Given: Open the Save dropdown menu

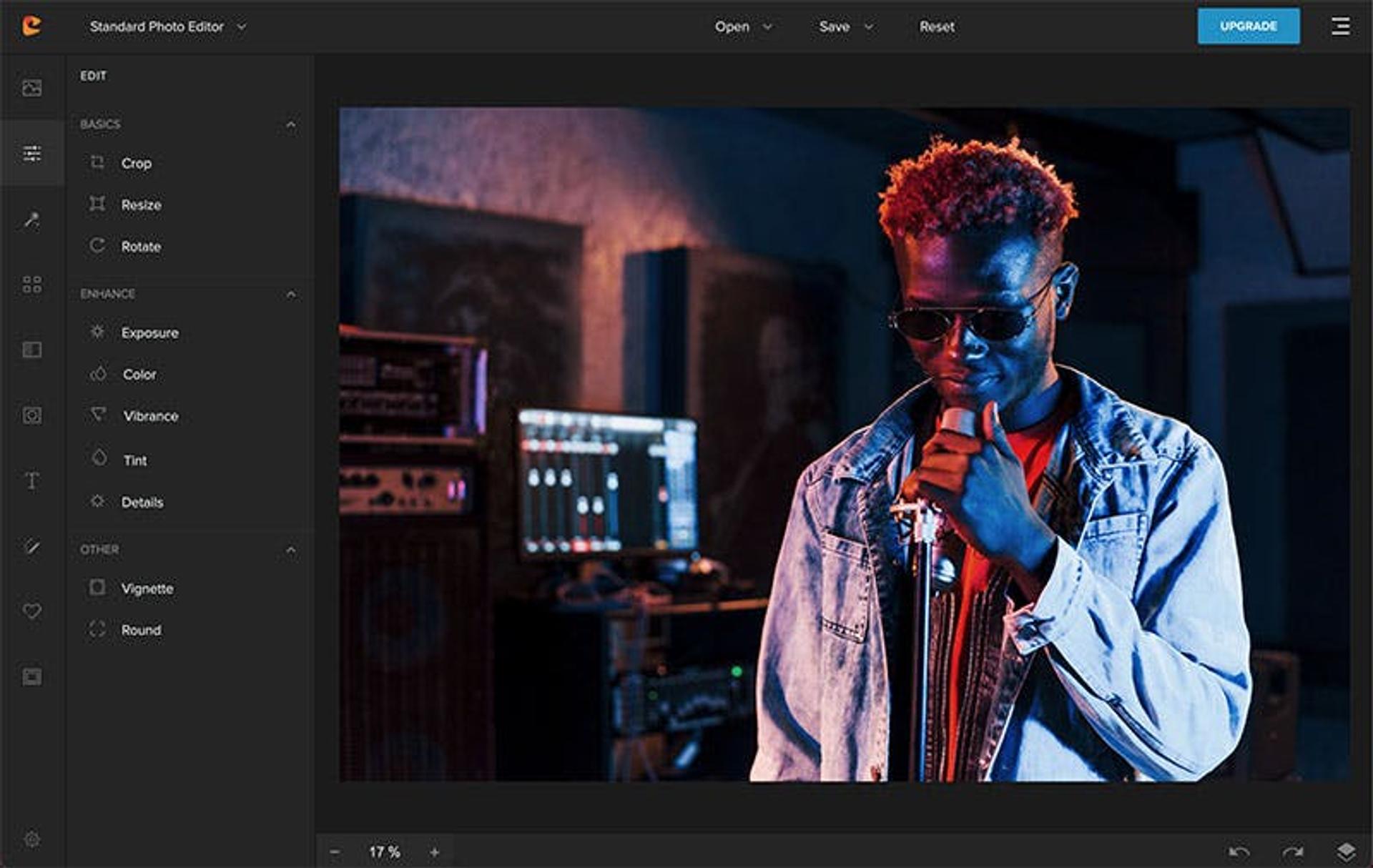Looking at the screenshot, I should point(845,26).
